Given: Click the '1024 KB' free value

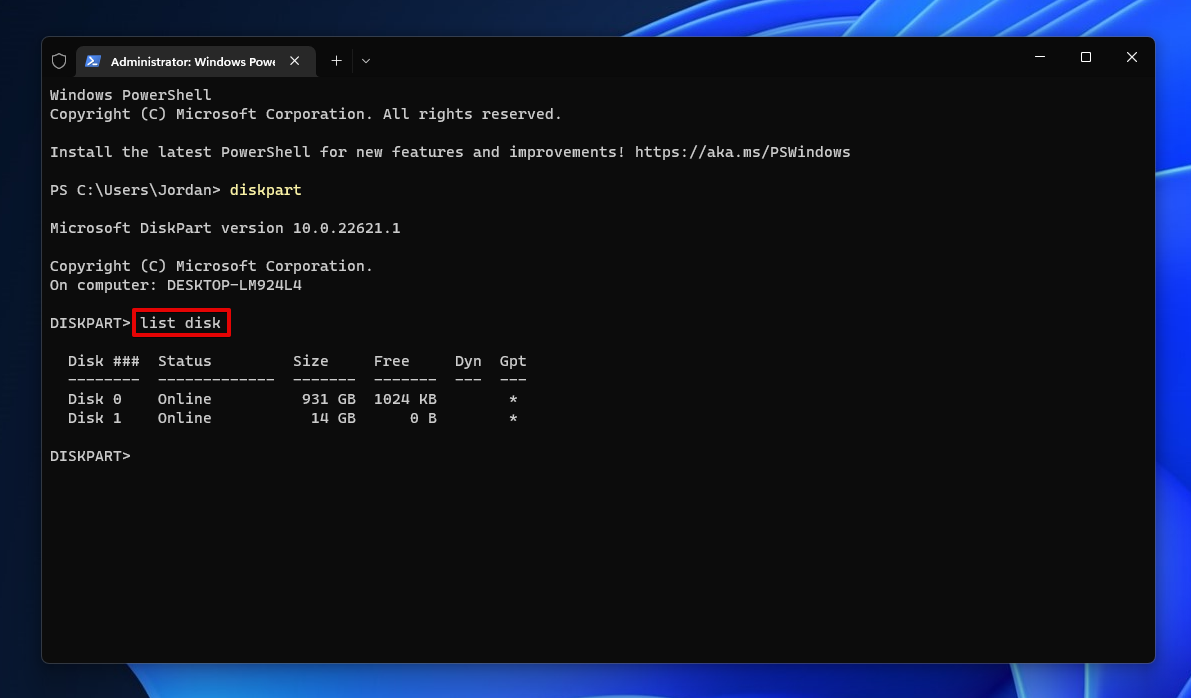Looking at the screenshot, I should (x=405, y=399).
